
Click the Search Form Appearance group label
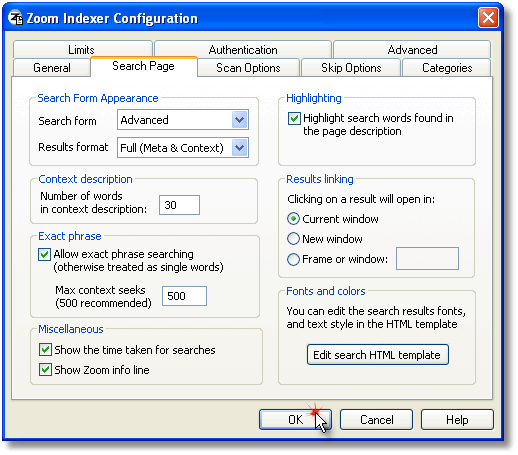tap(98, 98)
